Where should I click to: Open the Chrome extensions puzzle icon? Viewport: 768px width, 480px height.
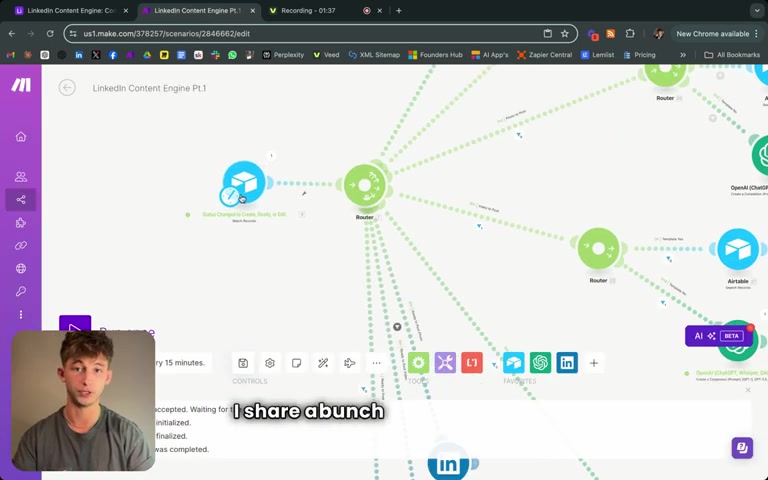point(630,33)
